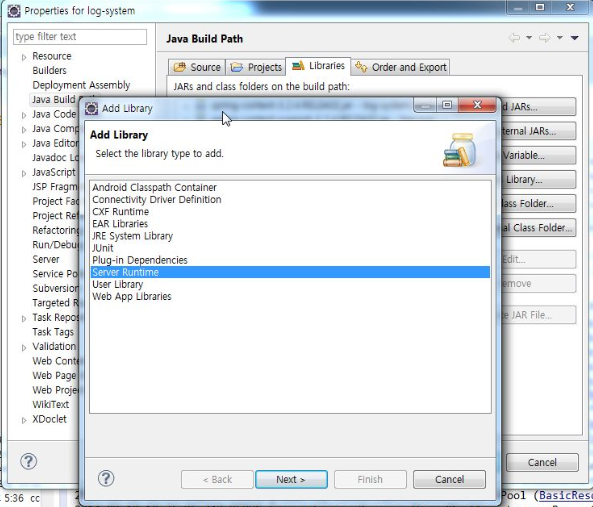Select Task Tags in properties tree
This screenshot has width=593, height=507.
click(x=53, y=332)
